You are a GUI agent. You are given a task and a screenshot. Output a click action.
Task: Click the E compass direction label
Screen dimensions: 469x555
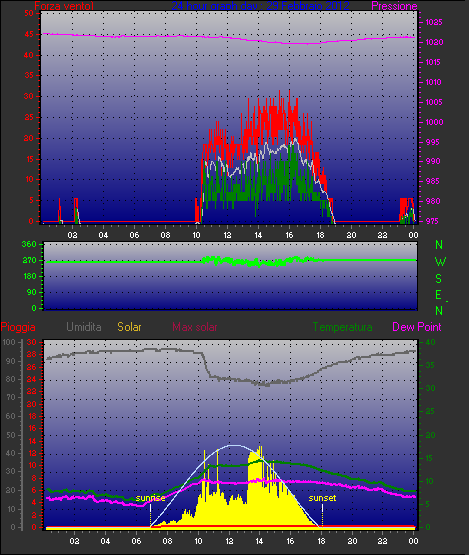[439, 295]
